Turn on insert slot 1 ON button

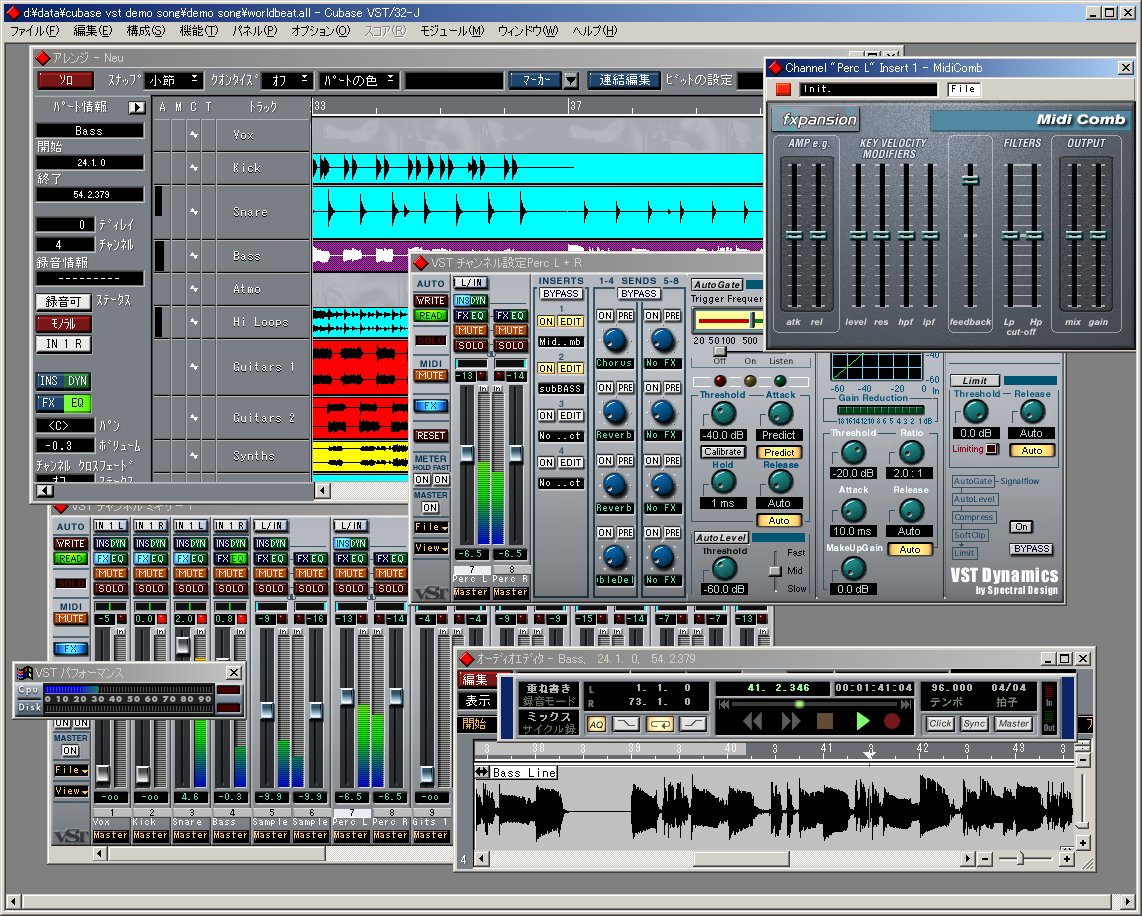(546, 321)
